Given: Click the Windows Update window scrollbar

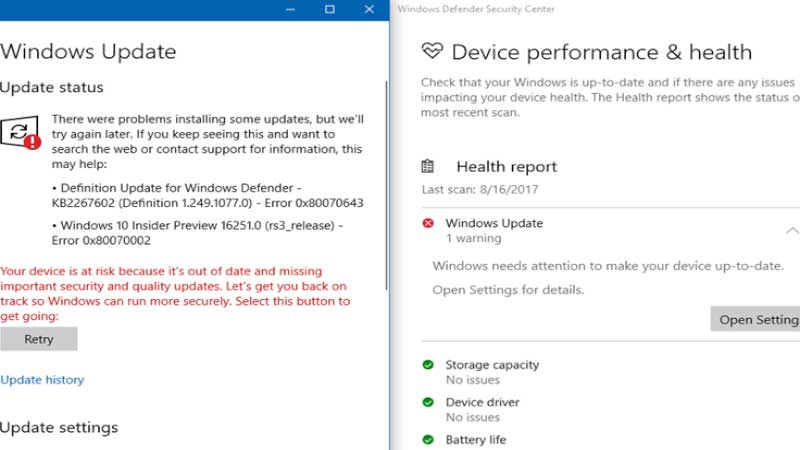Looking at the screenshot, I should click(x=386, y=185).
